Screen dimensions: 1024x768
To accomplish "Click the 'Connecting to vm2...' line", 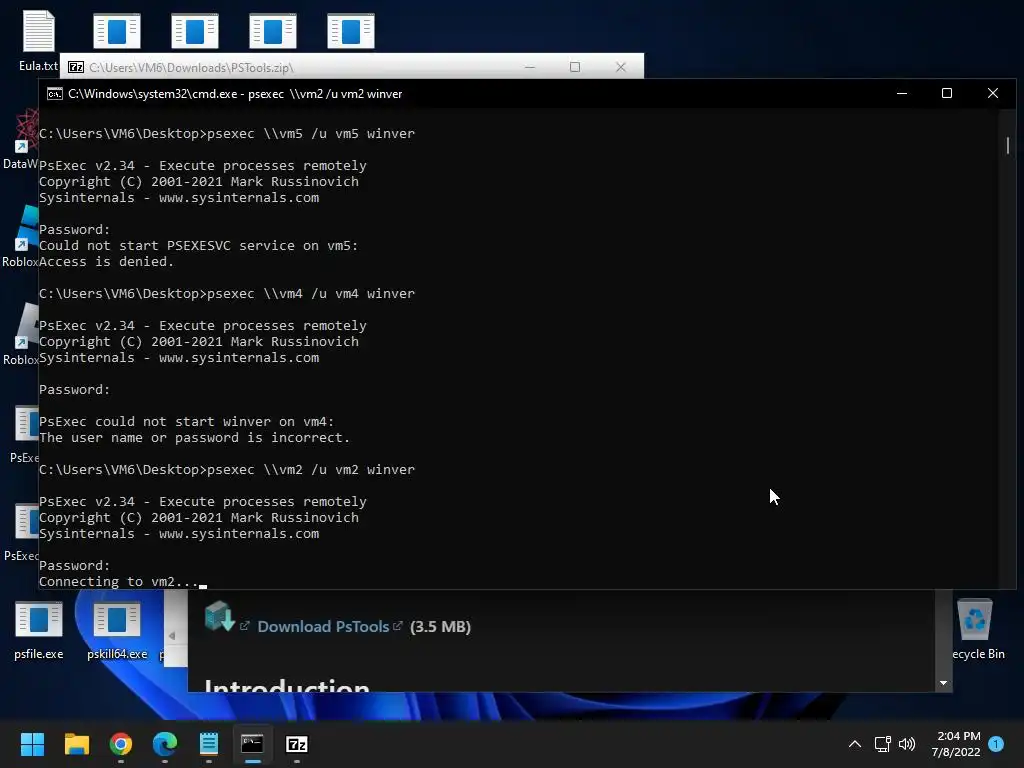I will click(x=118, y=581).
